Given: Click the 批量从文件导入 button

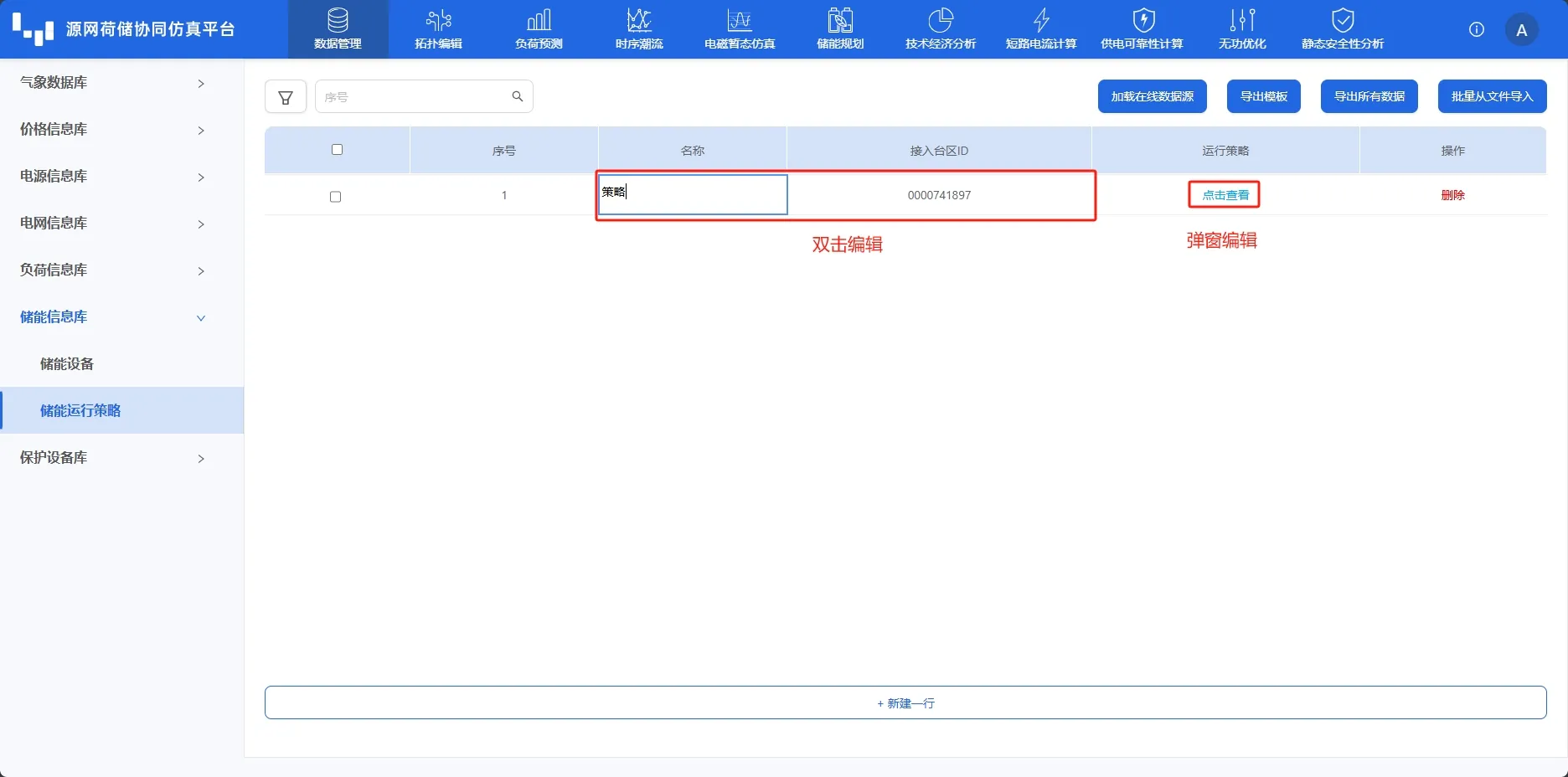Looking at the screenshot, I should (x=1492, y=96).
